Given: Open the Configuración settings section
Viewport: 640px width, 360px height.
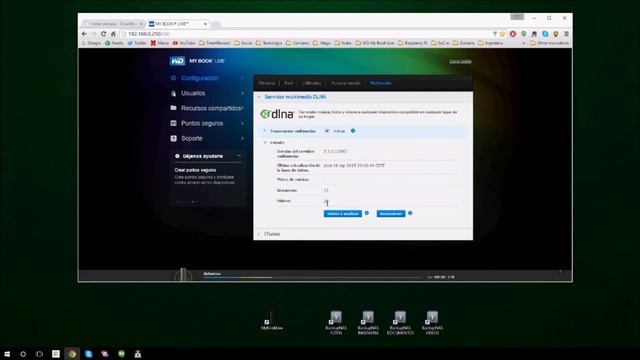Looking at the screenshot, I should [x=200, y=78].
